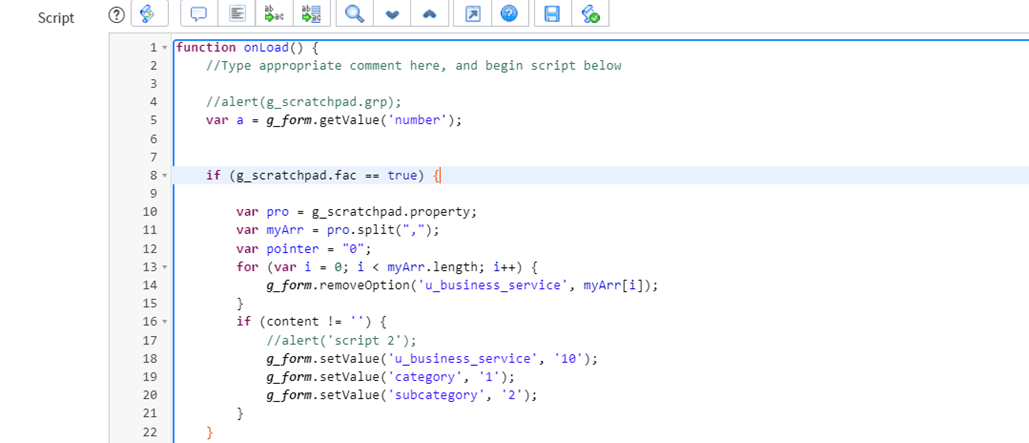Collapse the g_scratchpad.fac if block on line 8
Image resolution: width=1029 pixels, height=443 pixels.
pyautogui.click(x=165, y=176)
